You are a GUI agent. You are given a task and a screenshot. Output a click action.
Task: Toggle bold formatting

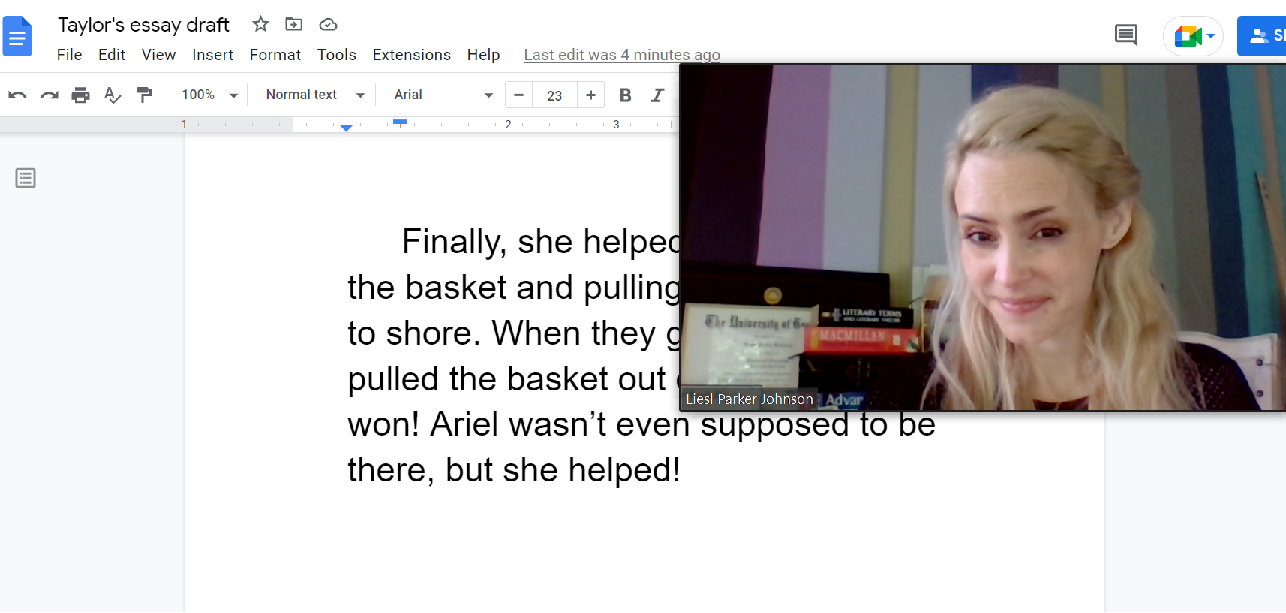pyautogui.click(x=625, y=95)
